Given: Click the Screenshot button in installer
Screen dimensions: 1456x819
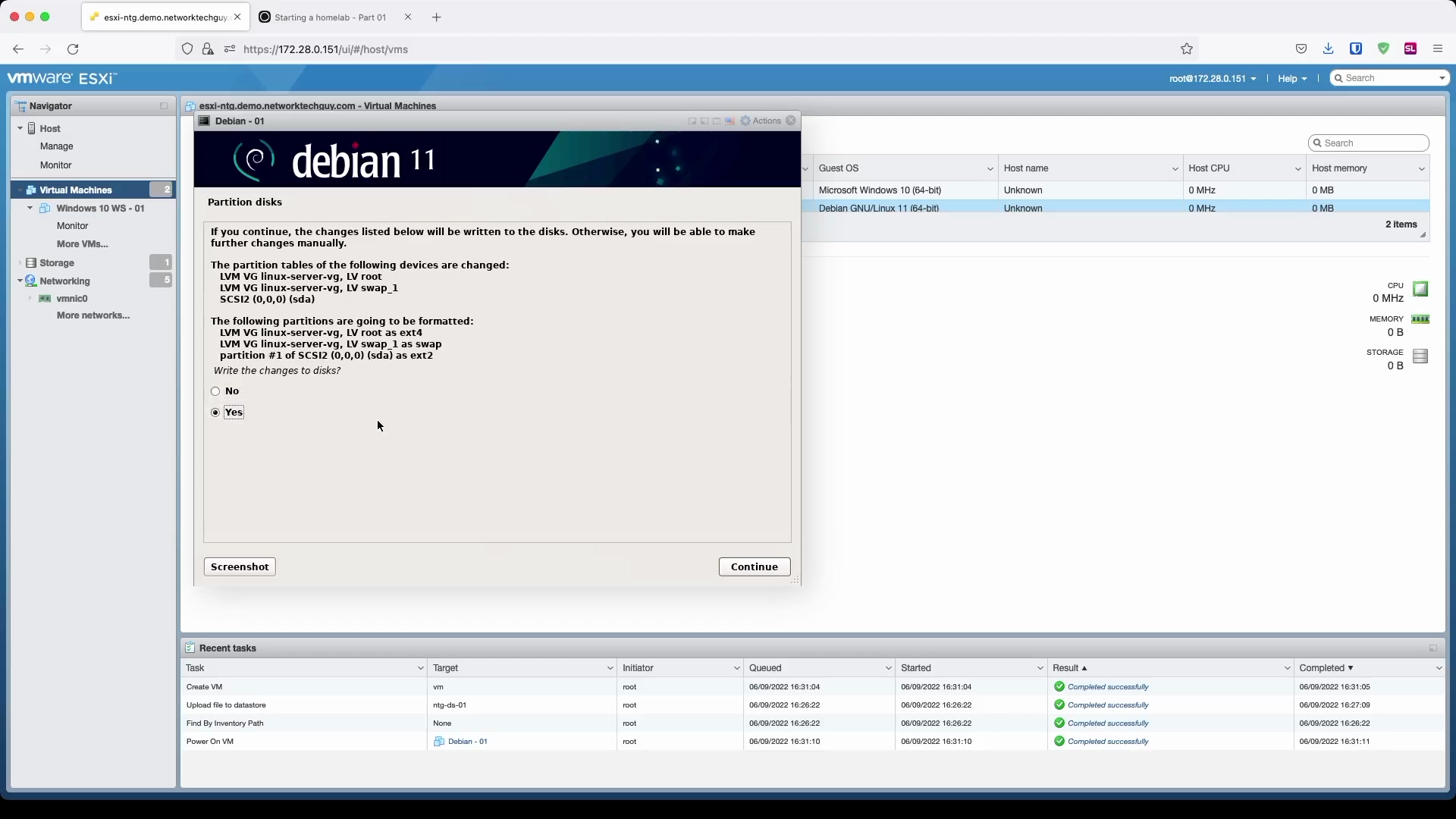Looking at the screenshot, I should [240, 567].
